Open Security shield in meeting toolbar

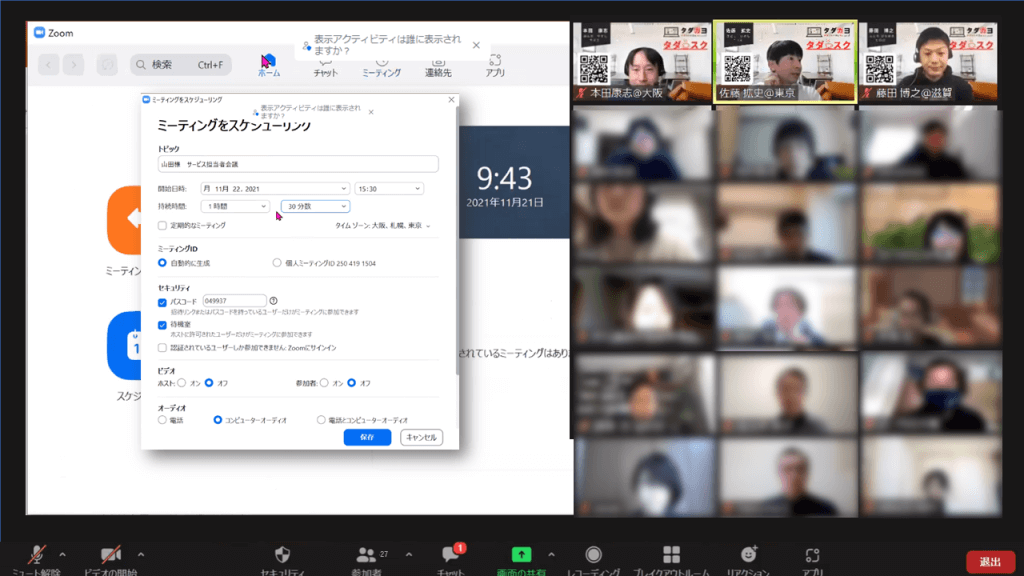pyautogui.click(x=282, y=555)
